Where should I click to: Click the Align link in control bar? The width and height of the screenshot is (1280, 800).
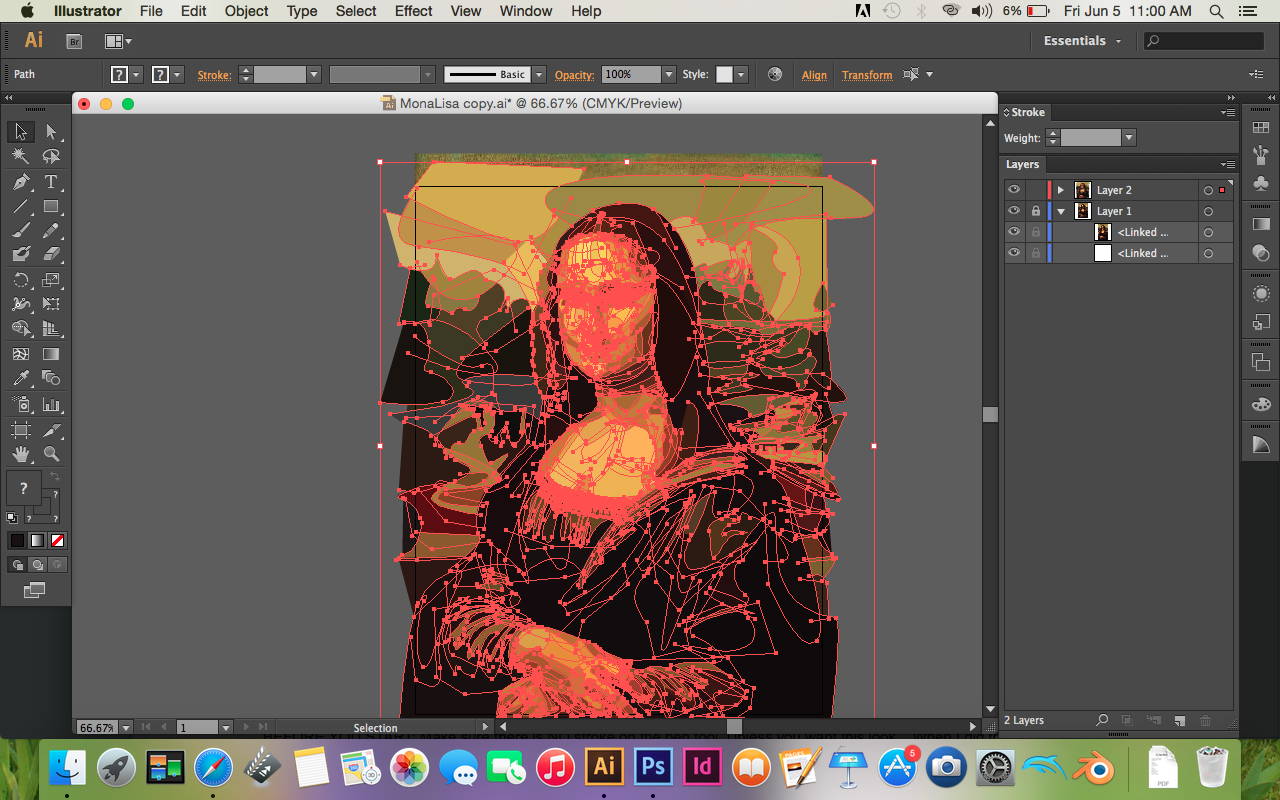click(x=814, y=75)
